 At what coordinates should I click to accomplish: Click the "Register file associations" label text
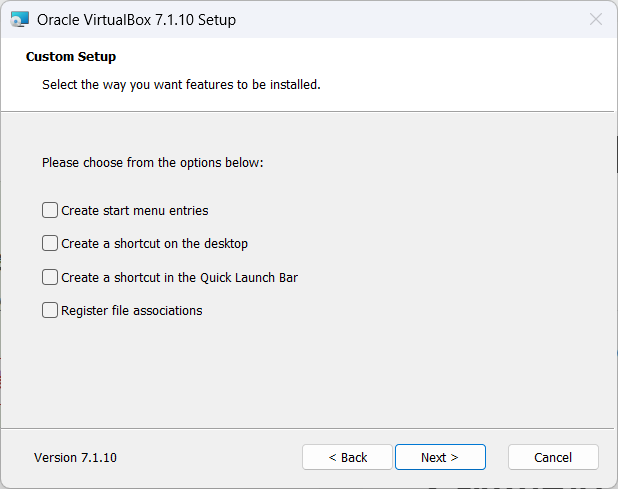click(x=132, y=311)
